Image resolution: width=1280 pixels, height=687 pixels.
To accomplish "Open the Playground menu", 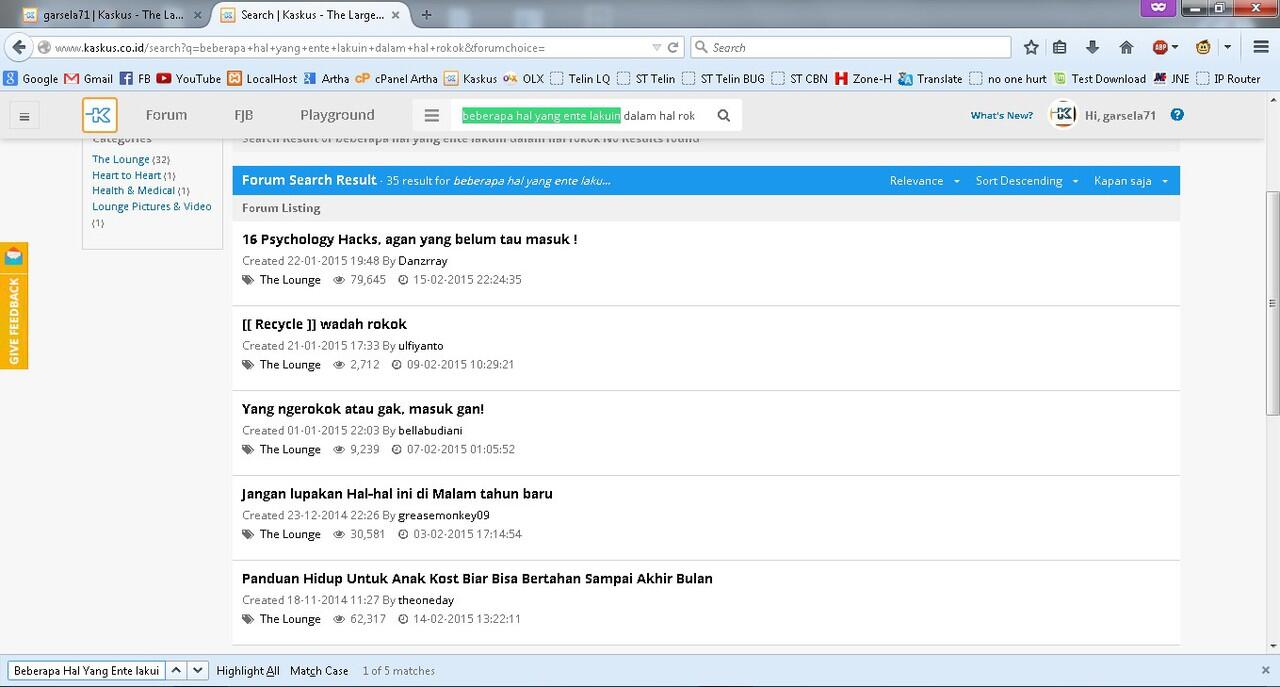I will click(337, 115).
